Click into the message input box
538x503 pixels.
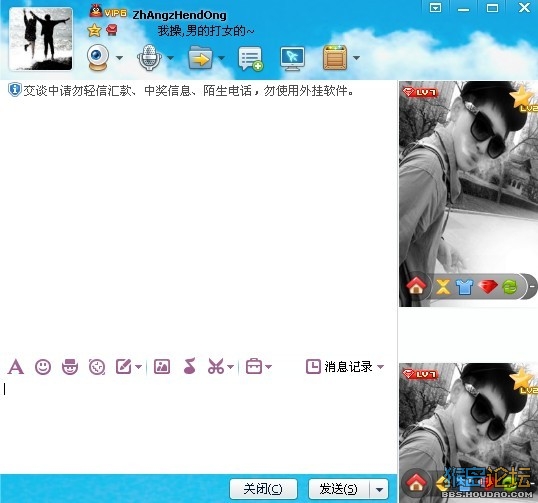[x=198, y=425]
